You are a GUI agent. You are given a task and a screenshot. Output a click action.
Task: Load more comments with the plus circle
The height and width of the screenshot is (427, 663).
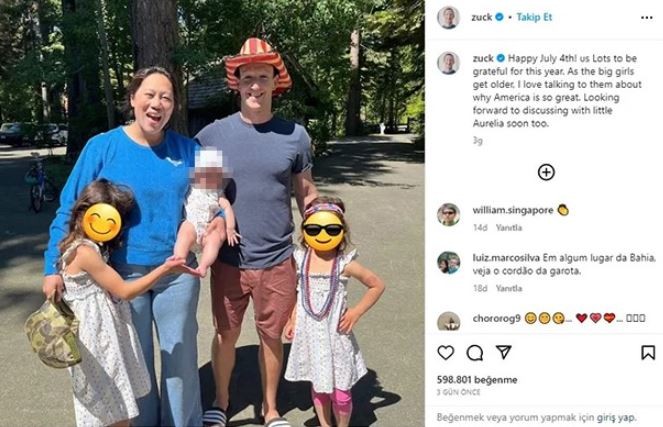tap(546, 172)
